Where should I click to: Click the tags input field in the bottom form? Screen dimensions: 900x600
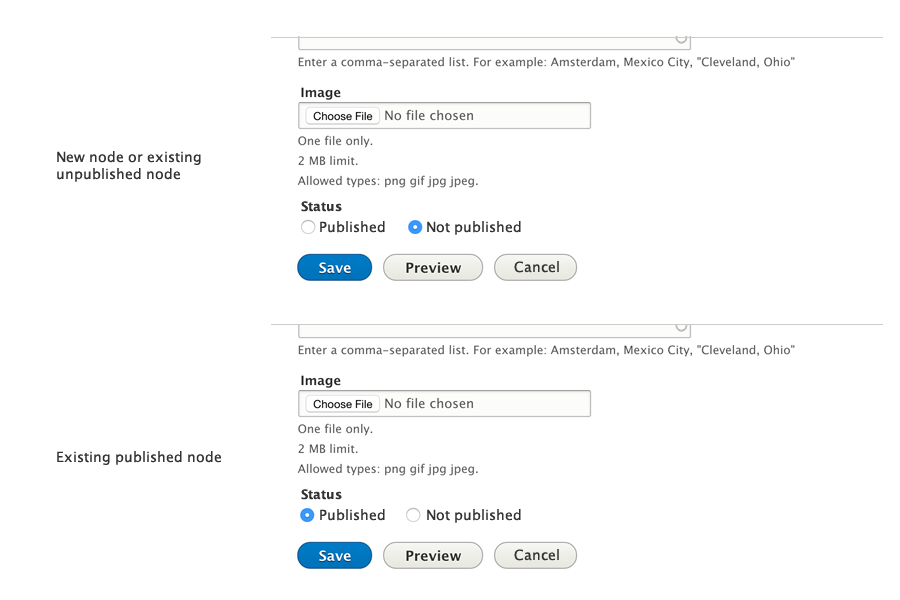[480, 327]
